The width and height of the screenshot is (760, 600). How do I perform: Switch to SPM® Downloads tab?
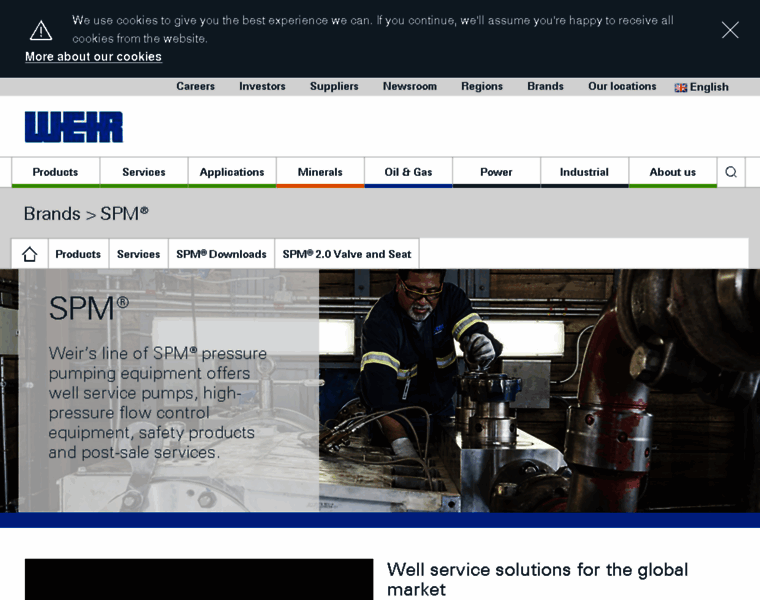[222, 254]
